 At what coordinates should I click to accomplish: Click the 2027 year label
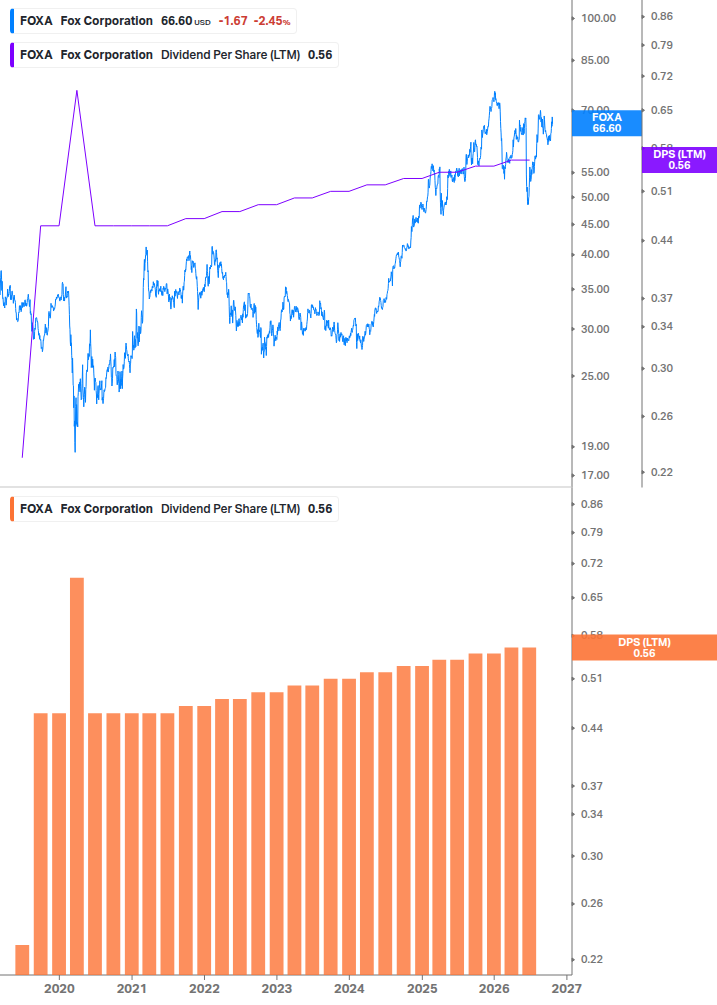pos(566,989)
